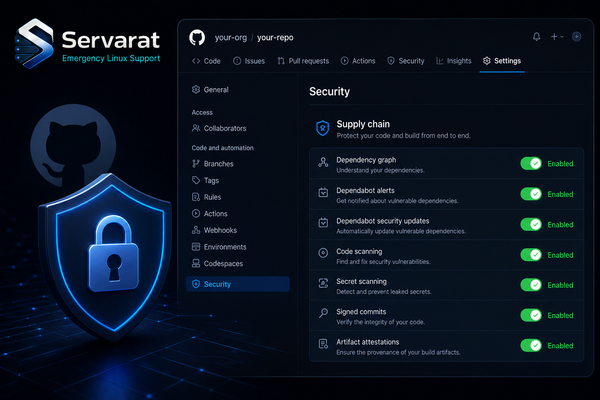Open Branches settings in sidebar
This screenshot has height=400, width=600.
[212, 164]
